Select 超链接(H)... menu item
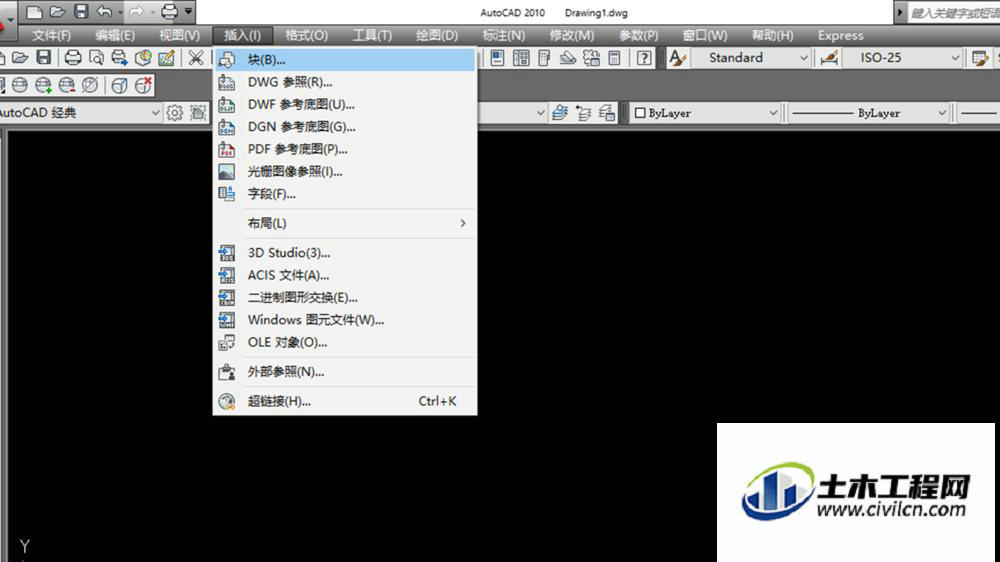This screenshot has height=562, width=1000. pos(345,401)
